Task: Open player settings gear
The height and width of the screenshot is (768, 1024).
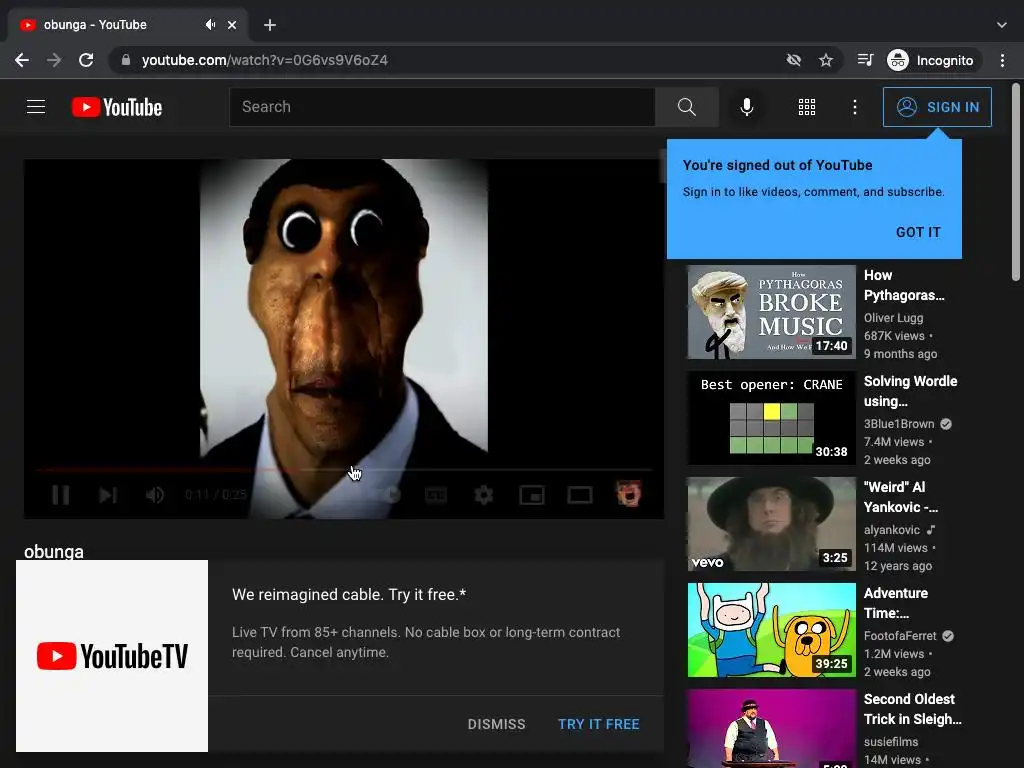Action: coord(483,495)
